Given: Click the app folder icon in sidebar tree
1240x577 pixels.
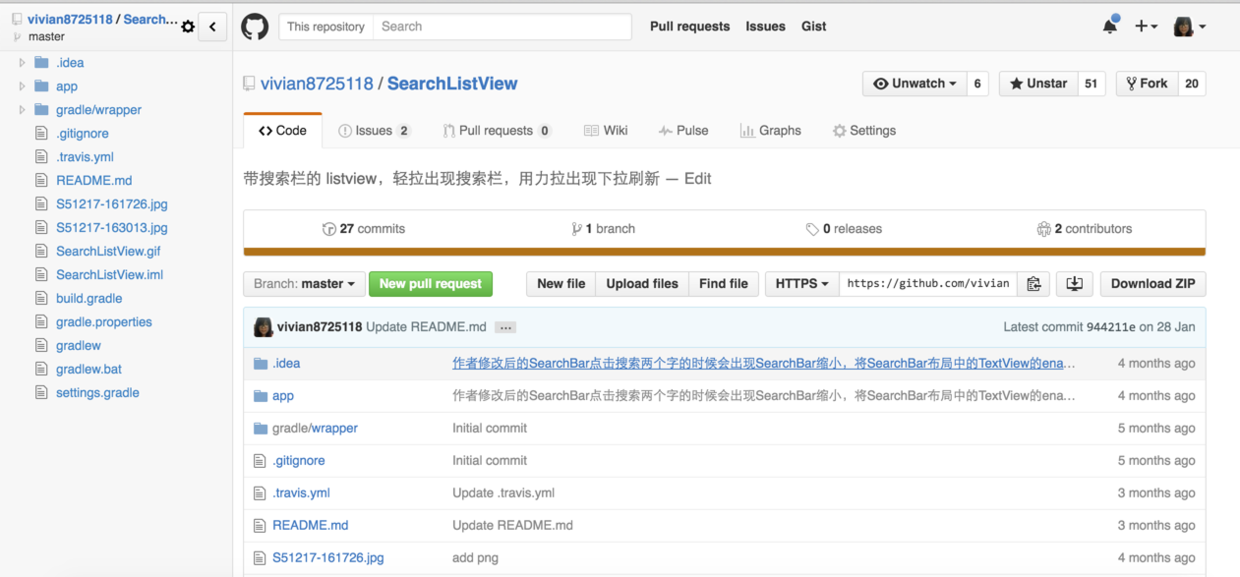Looking at the screenshot, I should [x=41, y=86].
